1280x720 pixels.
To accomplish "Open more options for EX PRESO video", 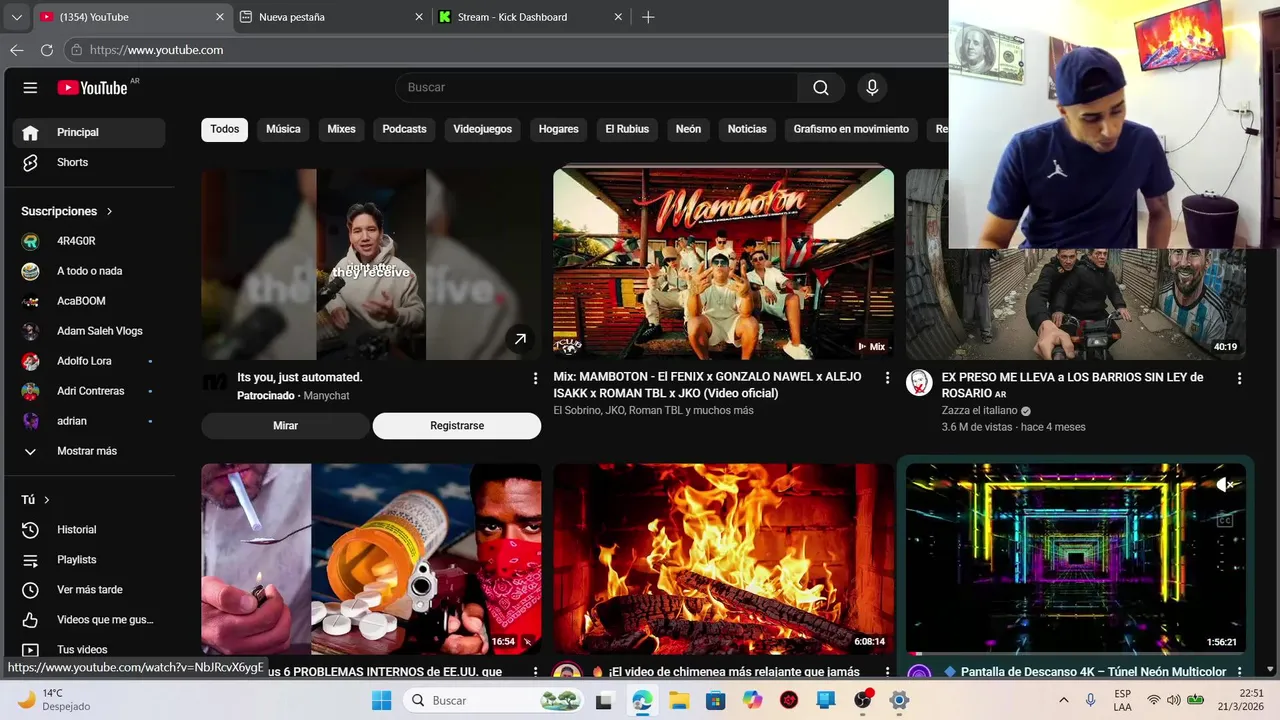I will click(x=1239, y=378).
